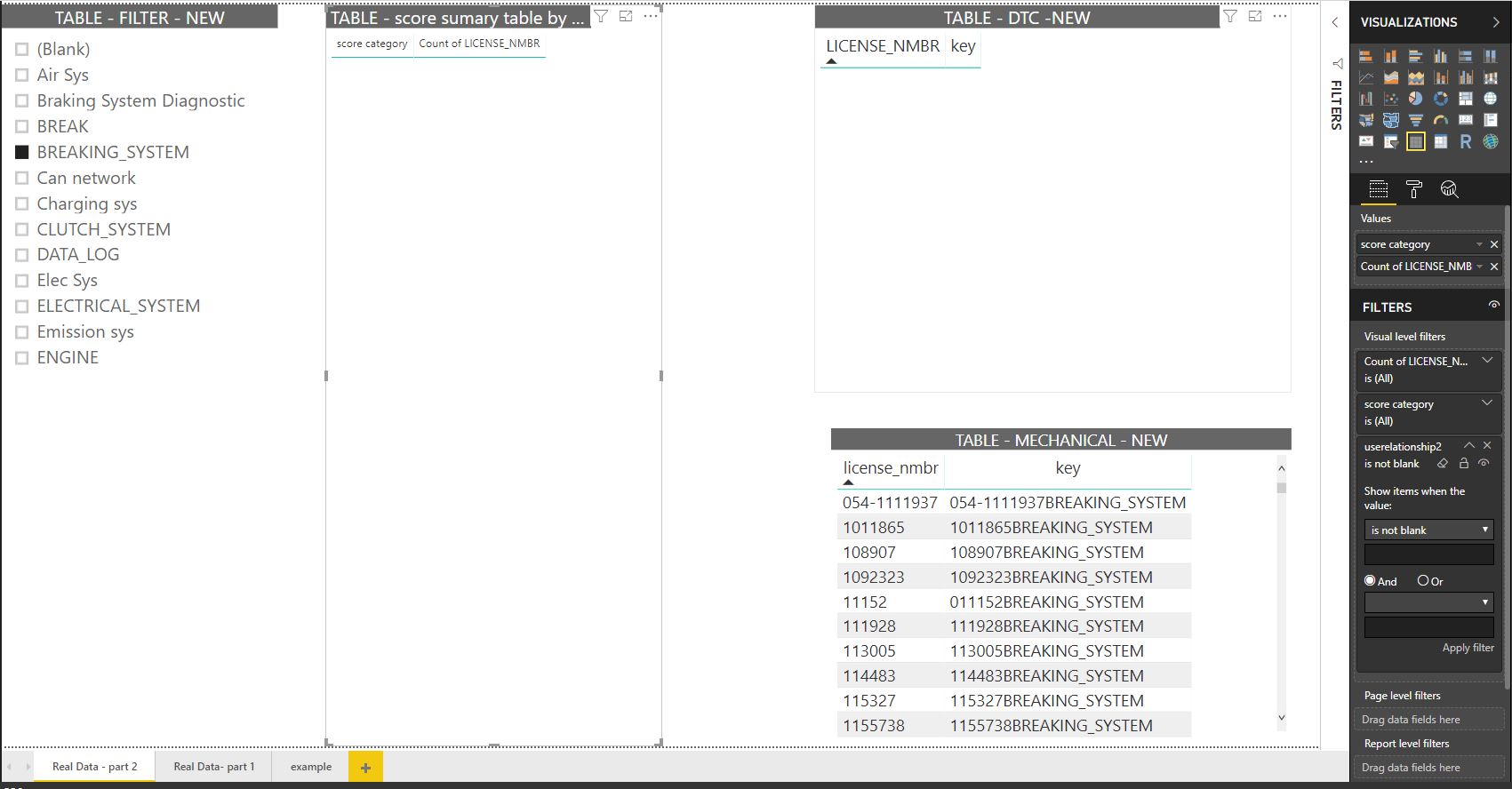
Task: Expand the score category filter card
Action: [1487, 403]
